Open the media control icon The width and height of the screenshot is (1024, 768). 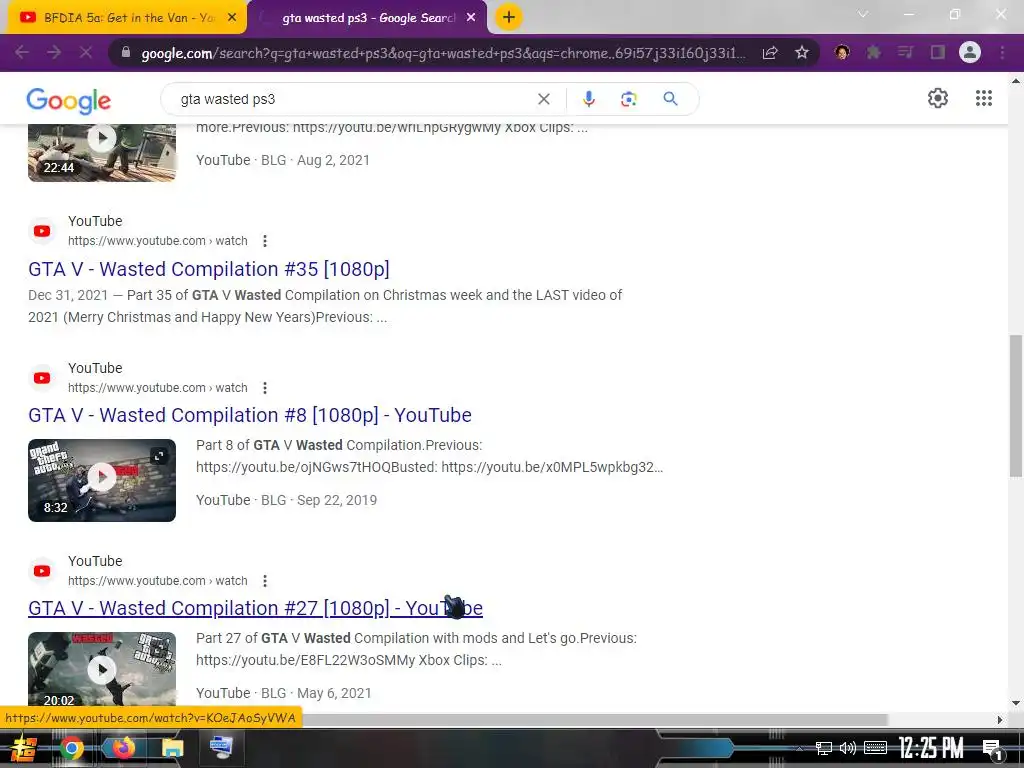(x=906, y=52)
